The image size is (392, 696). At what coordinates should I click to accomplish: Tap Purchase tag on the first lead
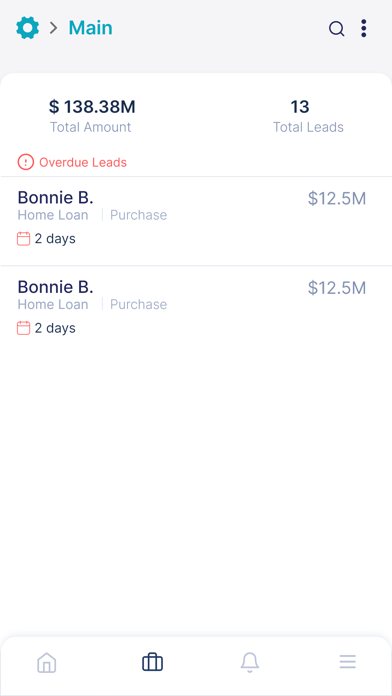[x=139, y=215]
